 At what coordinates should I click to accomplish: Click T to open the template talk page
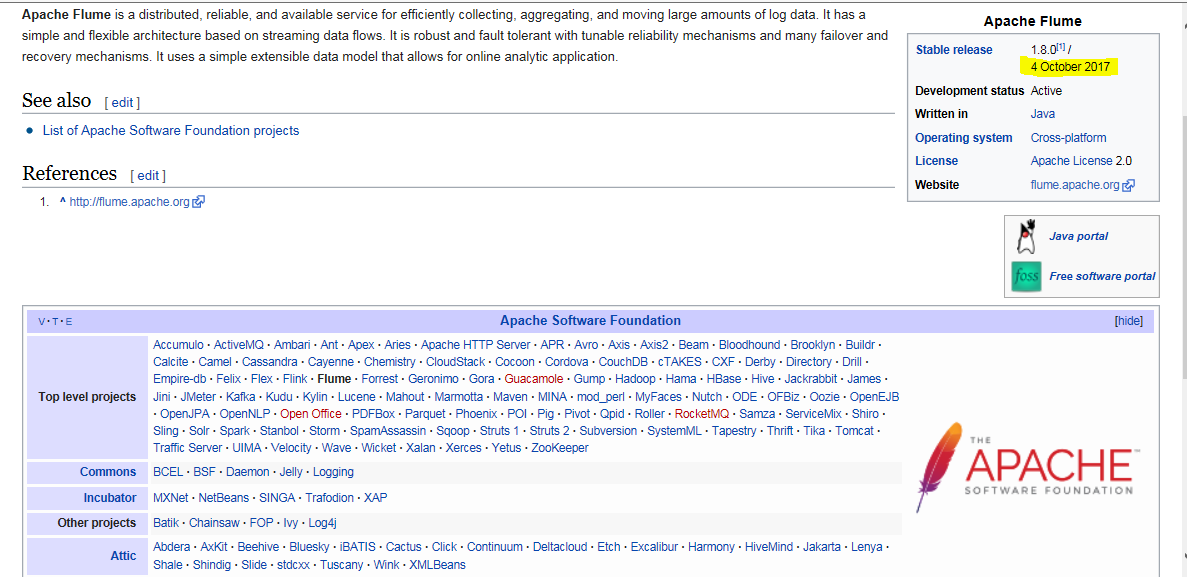pyautogui.click(x=55, y=322)
